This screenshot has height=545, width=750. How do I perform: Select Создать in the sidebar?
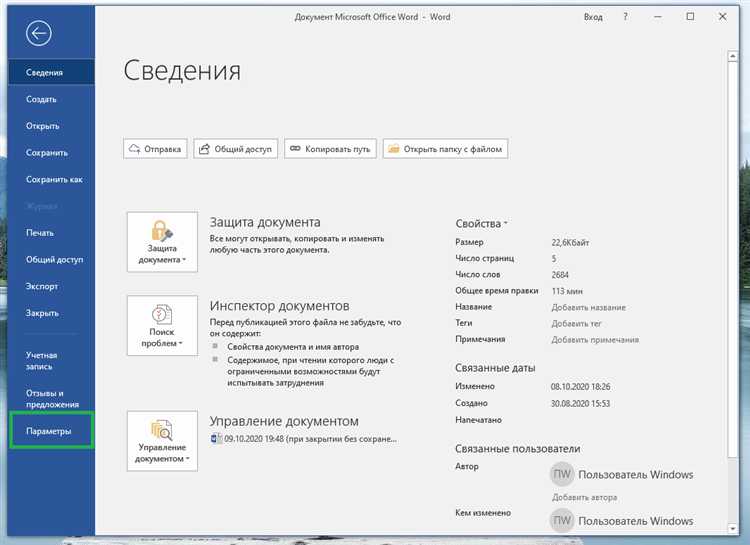[51, 99]
